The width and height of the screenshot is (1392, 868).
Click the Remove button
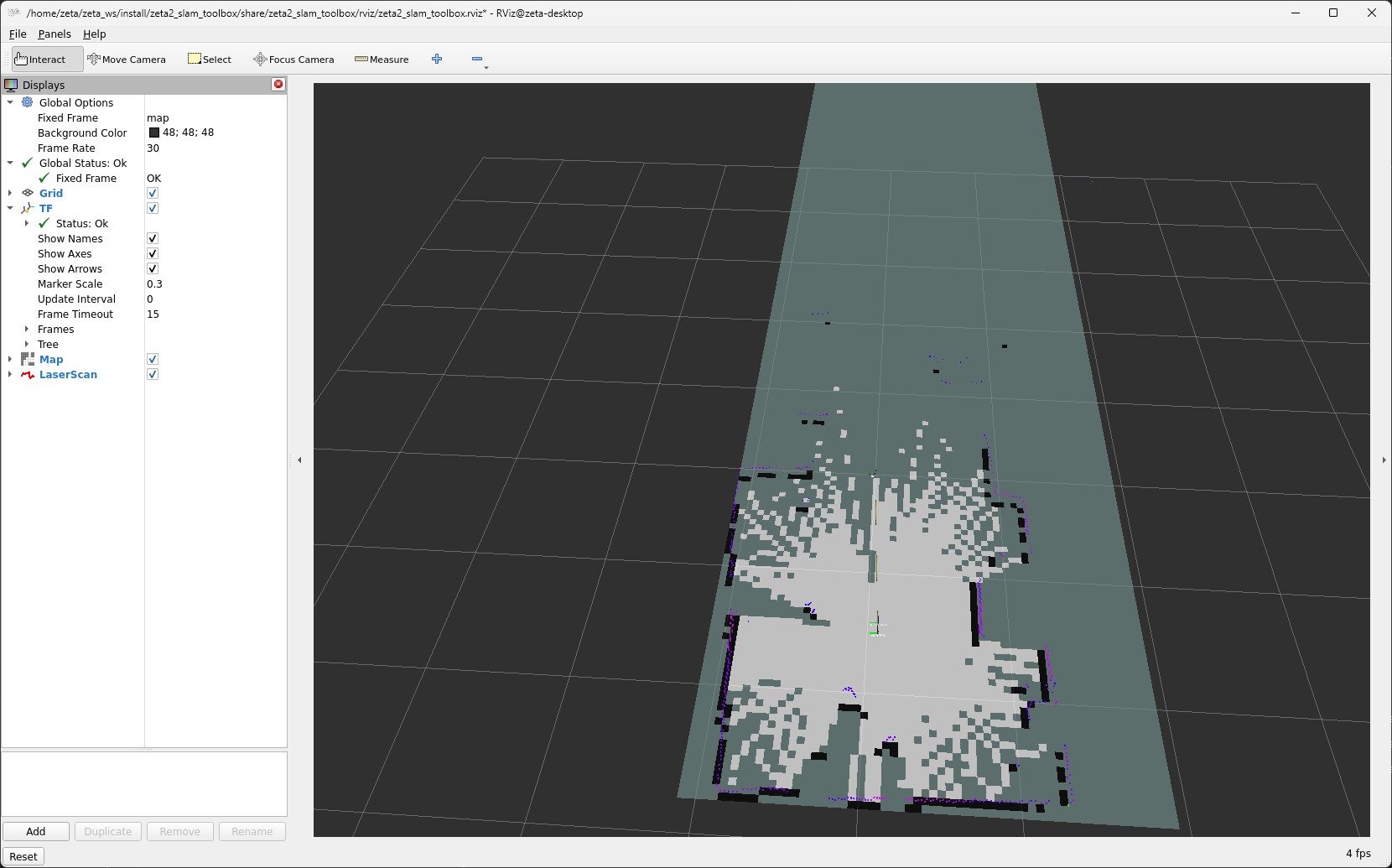tap(180, 831)
